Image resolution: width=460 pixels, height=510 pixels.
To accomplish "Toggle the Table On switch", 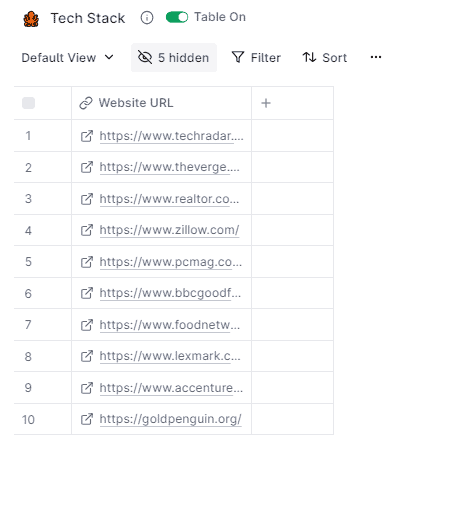I will [177, 17].
